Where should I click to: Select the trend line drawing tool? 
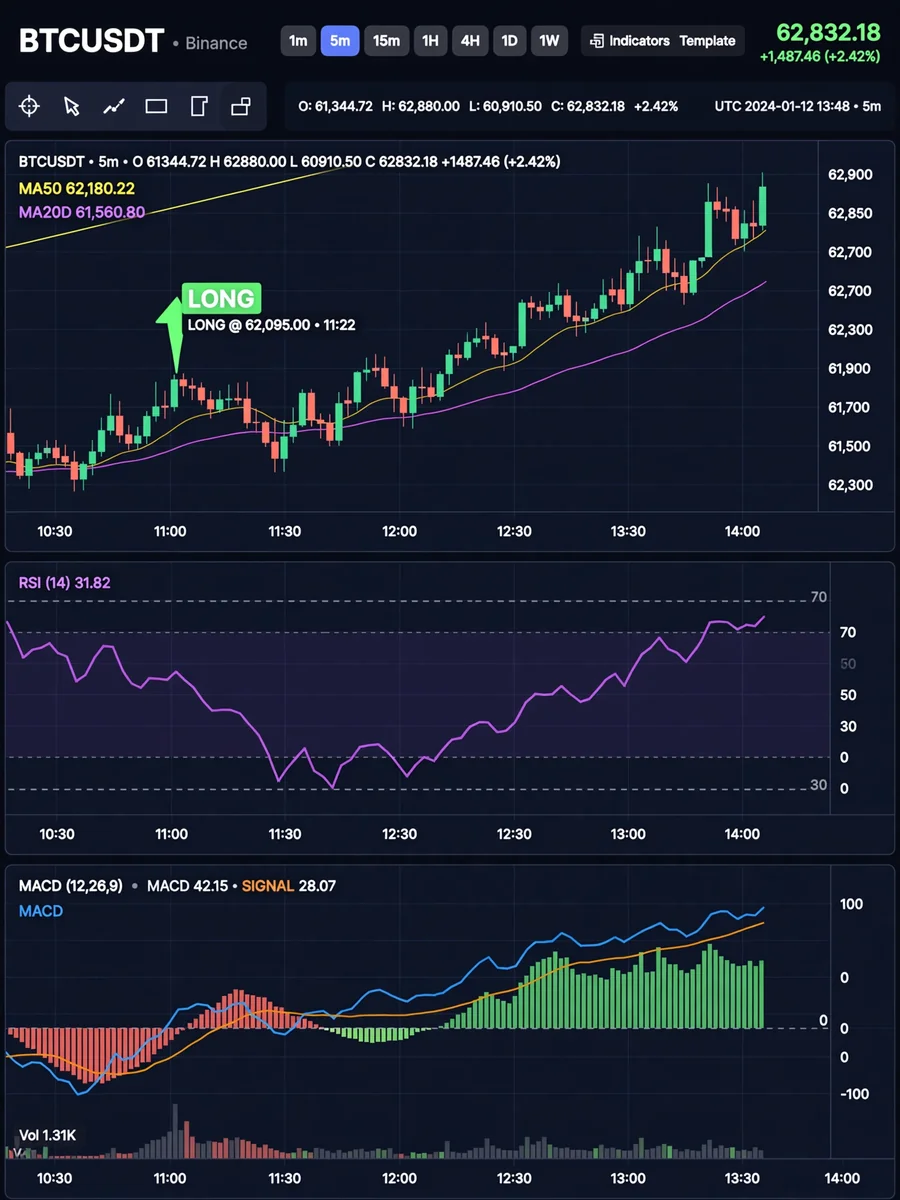click(x=114, y=106)
